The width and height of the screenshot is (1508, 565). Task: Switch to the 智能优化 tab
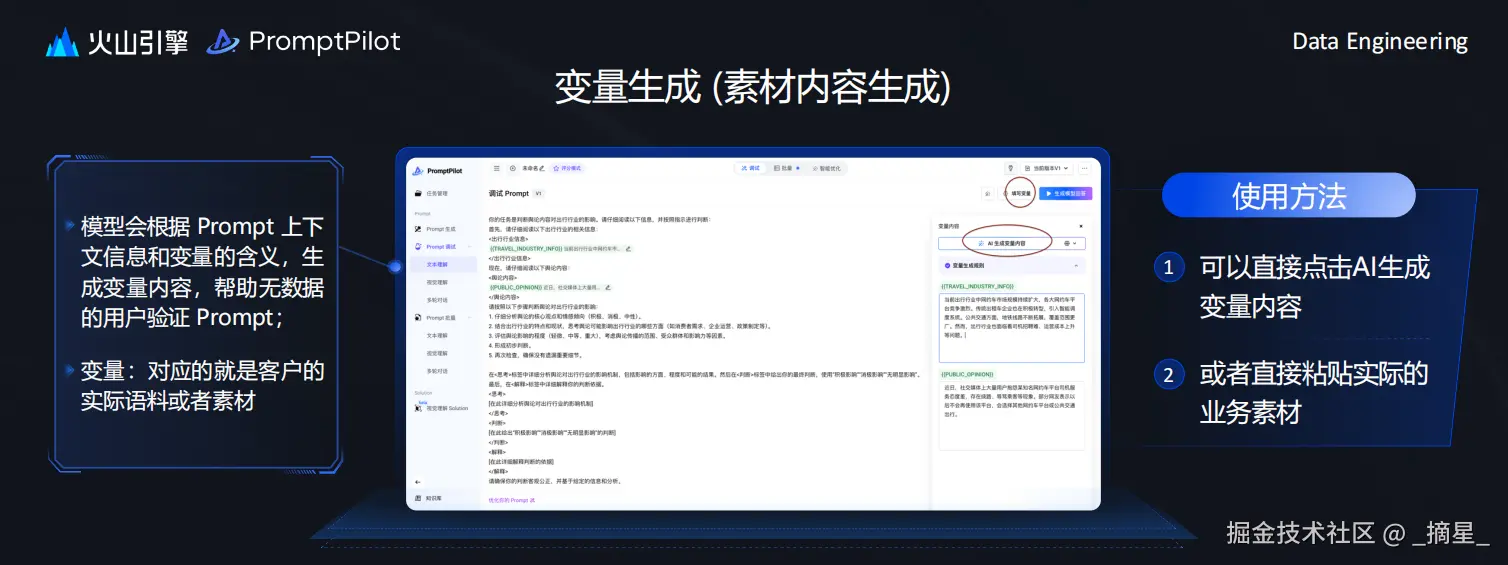[x=827, y=168]
